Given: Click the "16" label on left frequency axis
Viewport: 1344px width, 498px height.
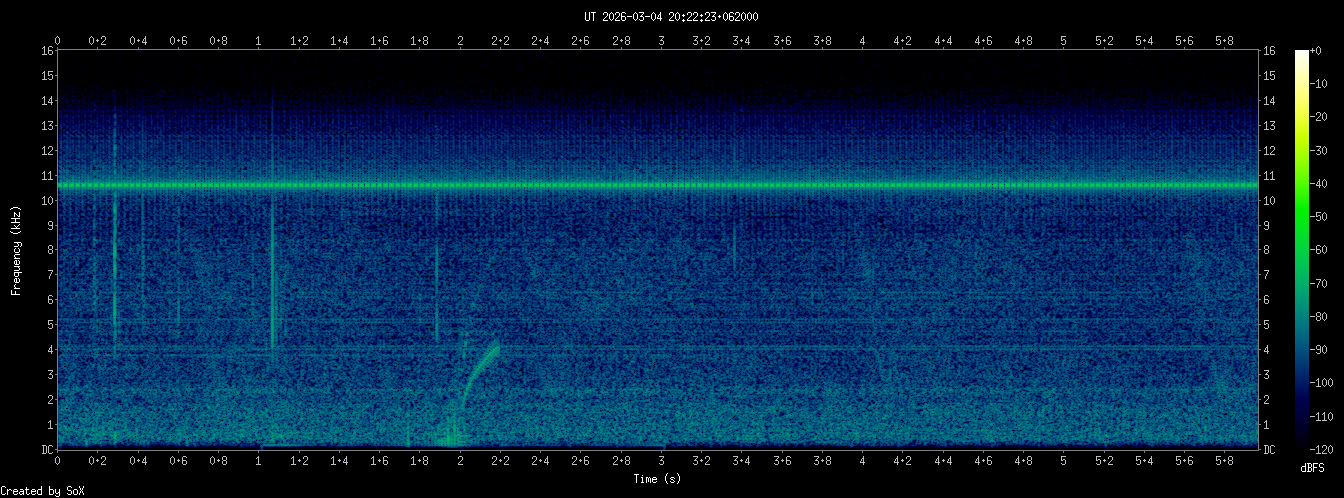Looking at the screenshot, I should (x=46, y=51).
